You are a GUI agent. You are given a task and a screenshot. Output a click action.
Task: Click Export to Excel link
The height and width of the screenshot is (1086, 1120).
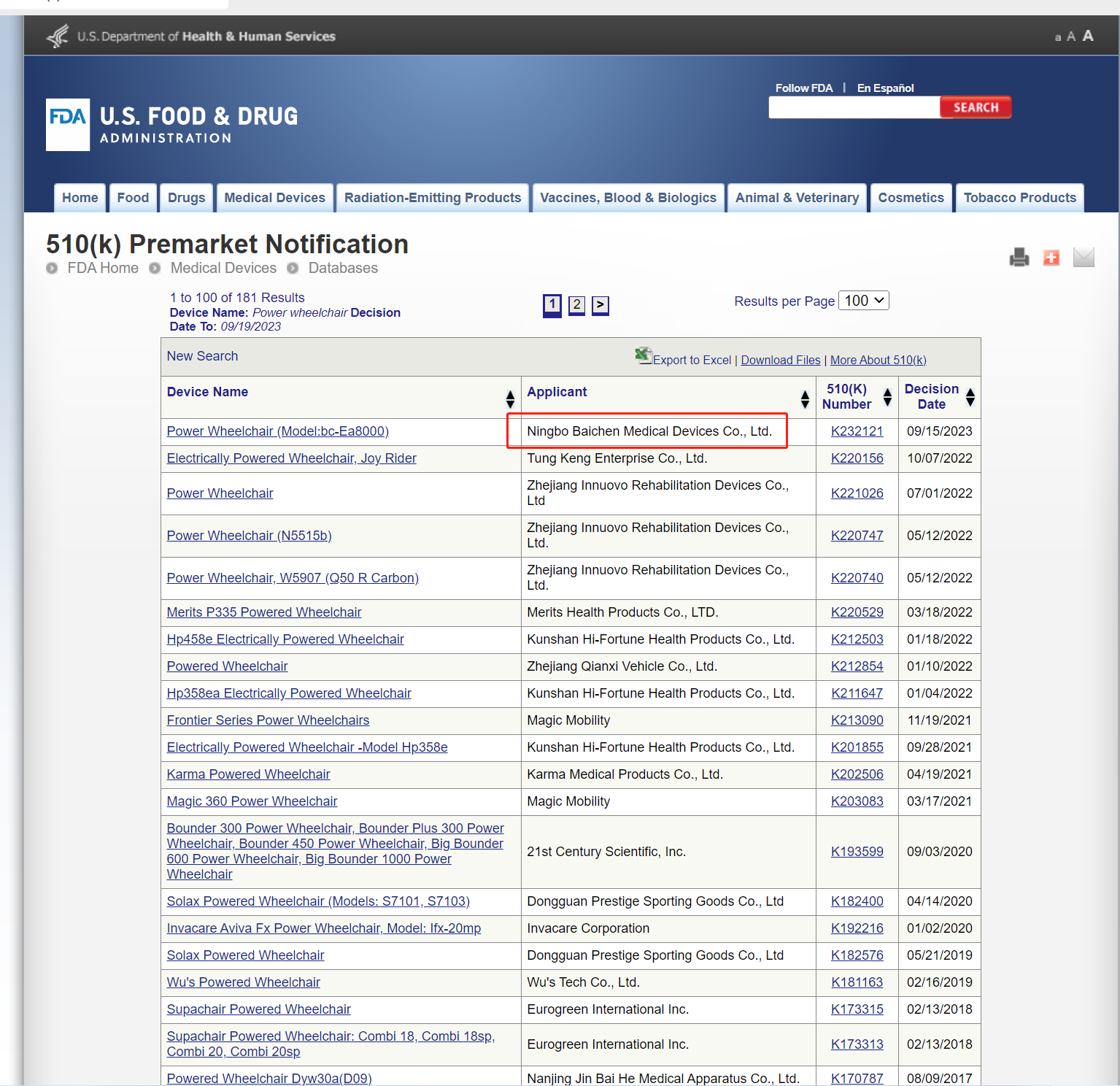click(x=692, y=360)
